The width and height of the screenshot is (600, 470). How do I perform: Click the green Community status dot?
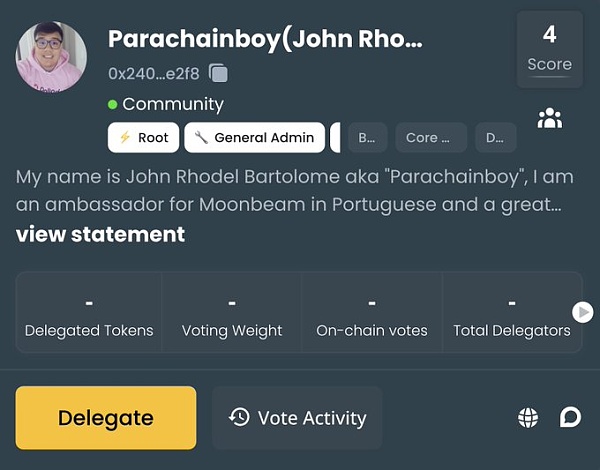[113, 104]
